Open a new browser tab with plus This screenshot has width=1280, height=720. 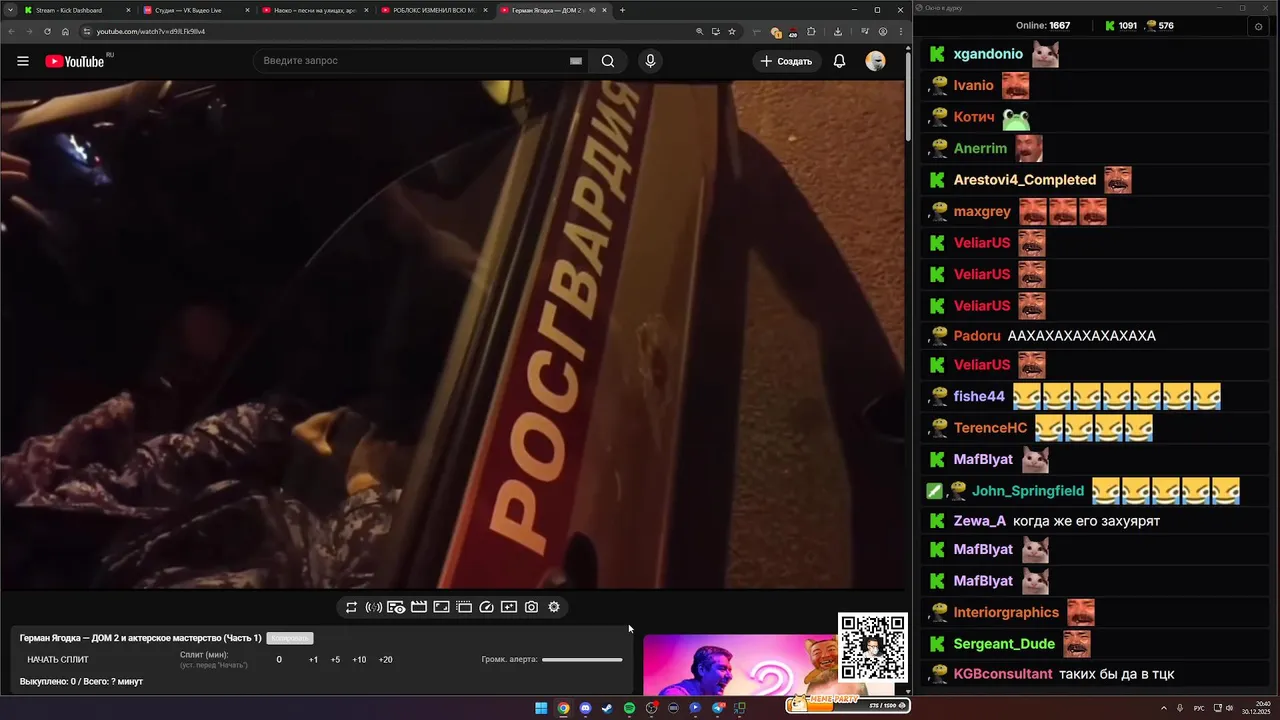click(622, 10)
